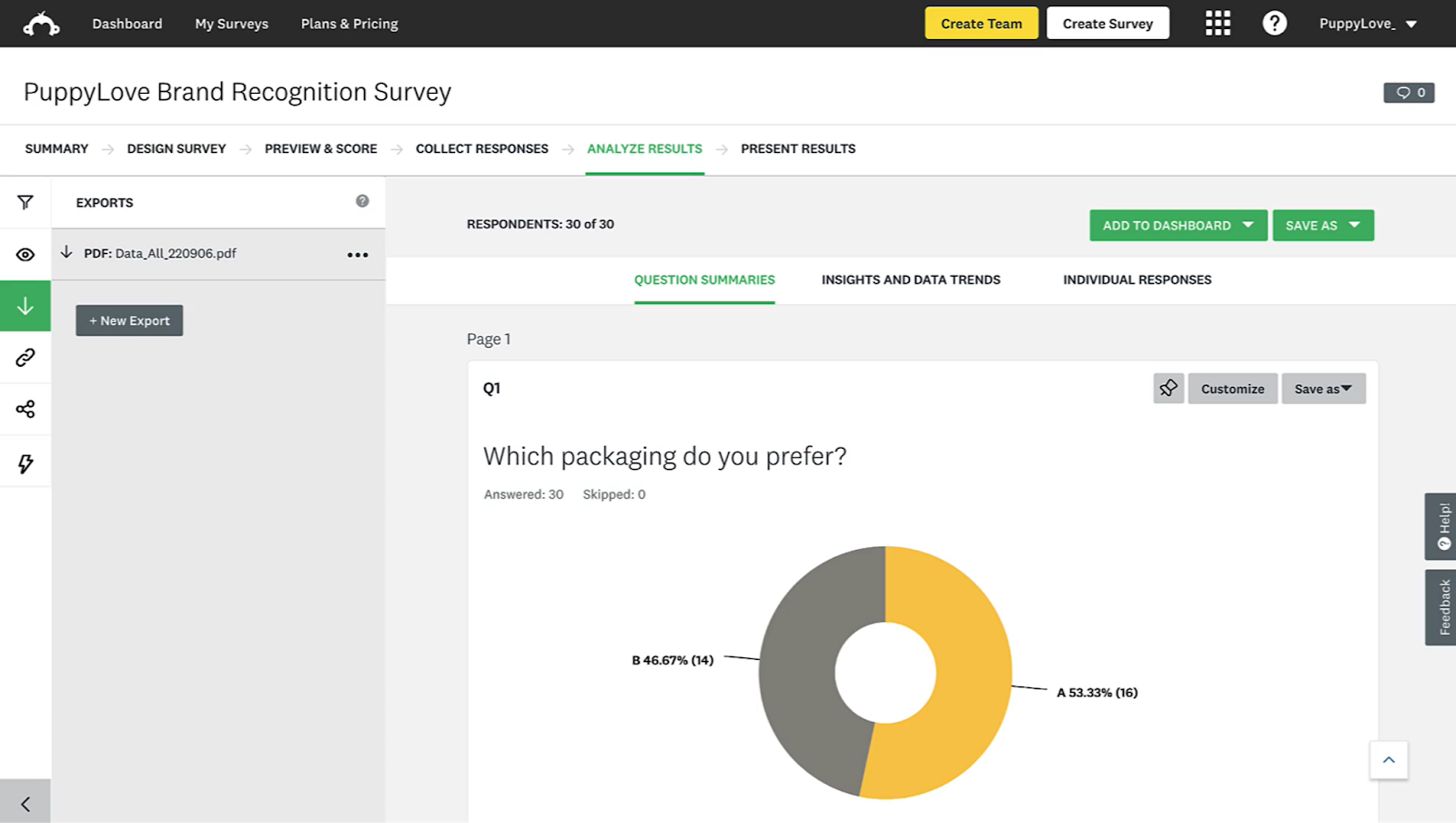
Task: Collapse the left sidebar with the chevron
Action: tap(25, 803)
